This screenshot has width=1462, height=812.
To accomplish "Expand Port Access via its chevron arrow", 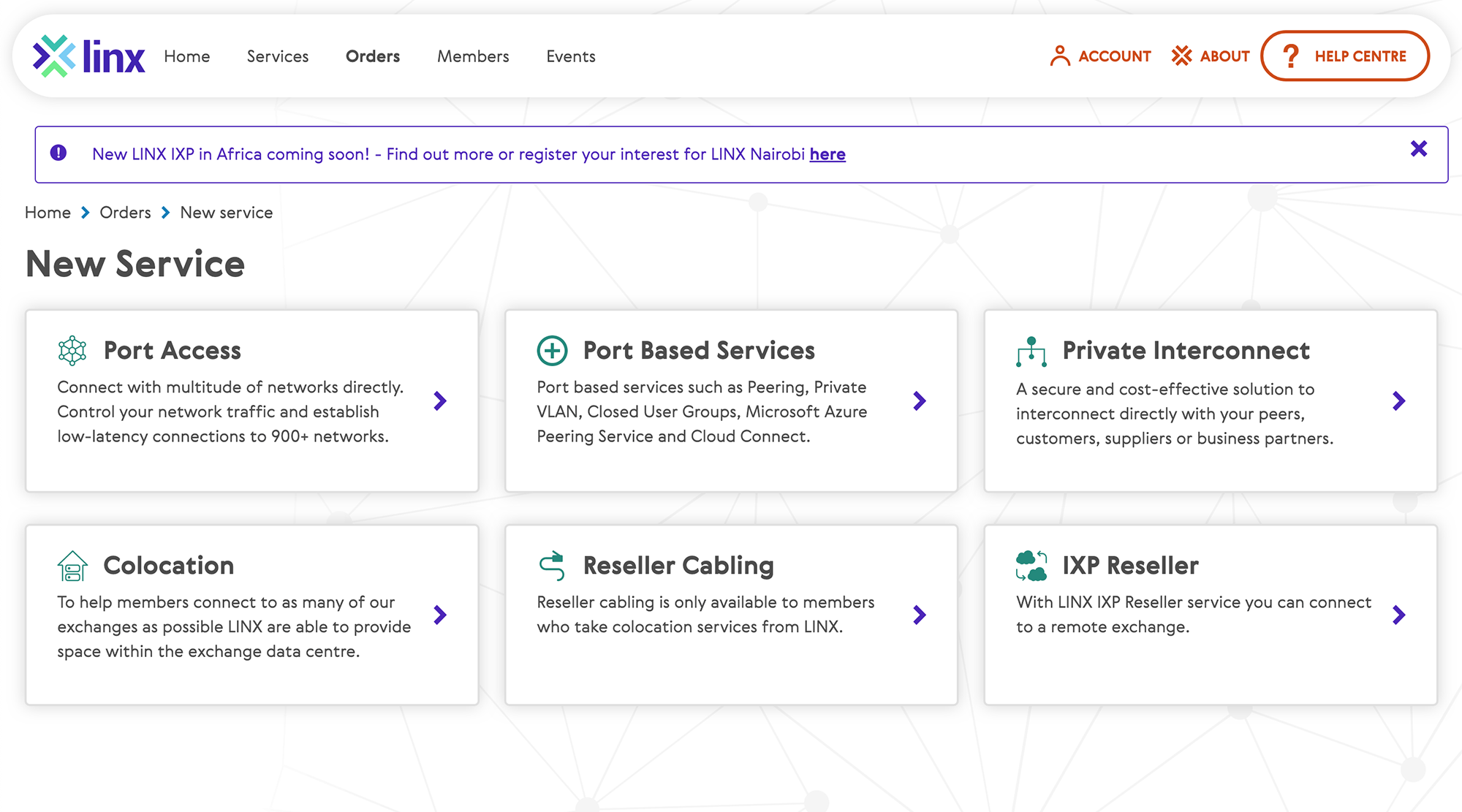I will tap(440, 401).
